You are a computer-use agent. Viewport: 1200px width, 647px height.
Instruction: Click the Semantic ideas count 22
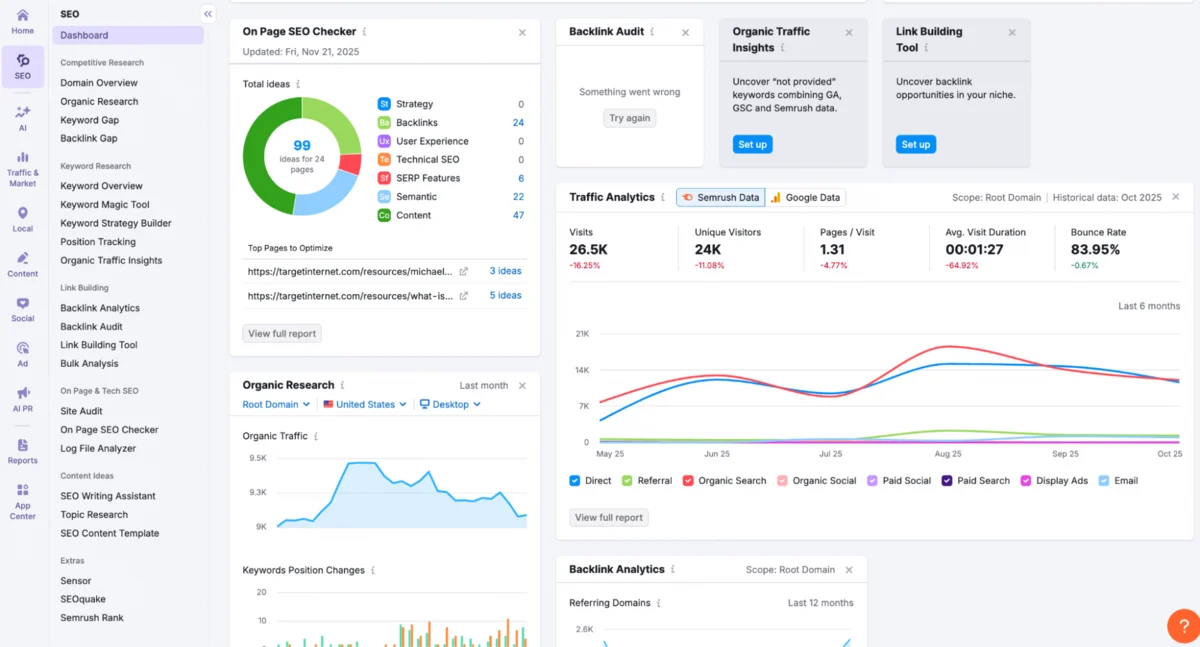tap(518, 197)
